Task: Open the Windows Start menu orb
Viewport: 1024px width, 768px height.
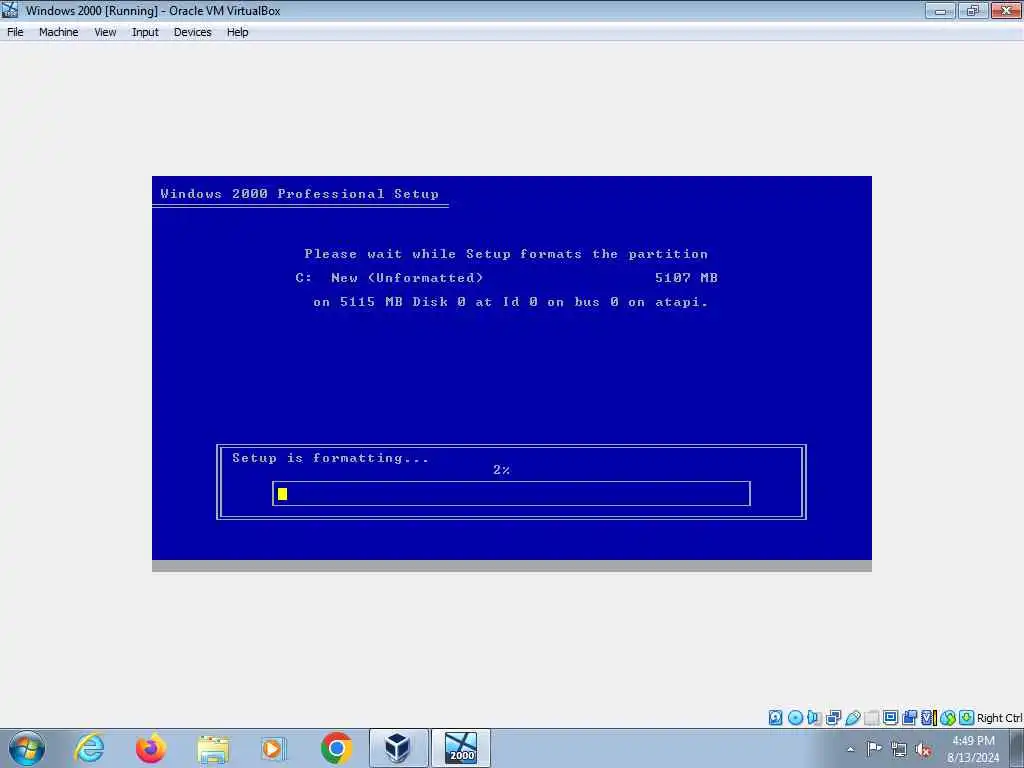Action: point(27,748)
